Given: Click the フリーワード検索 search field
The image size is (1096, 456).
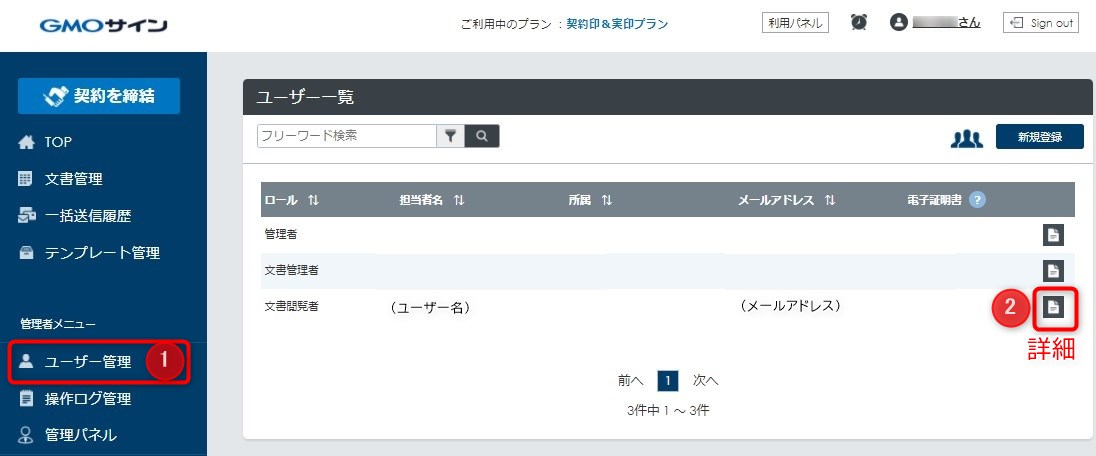Looking at the screenshot, I should point(347,136).
